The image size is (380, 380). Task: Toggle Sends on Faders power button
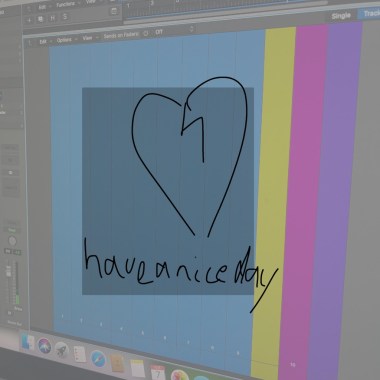145,34
